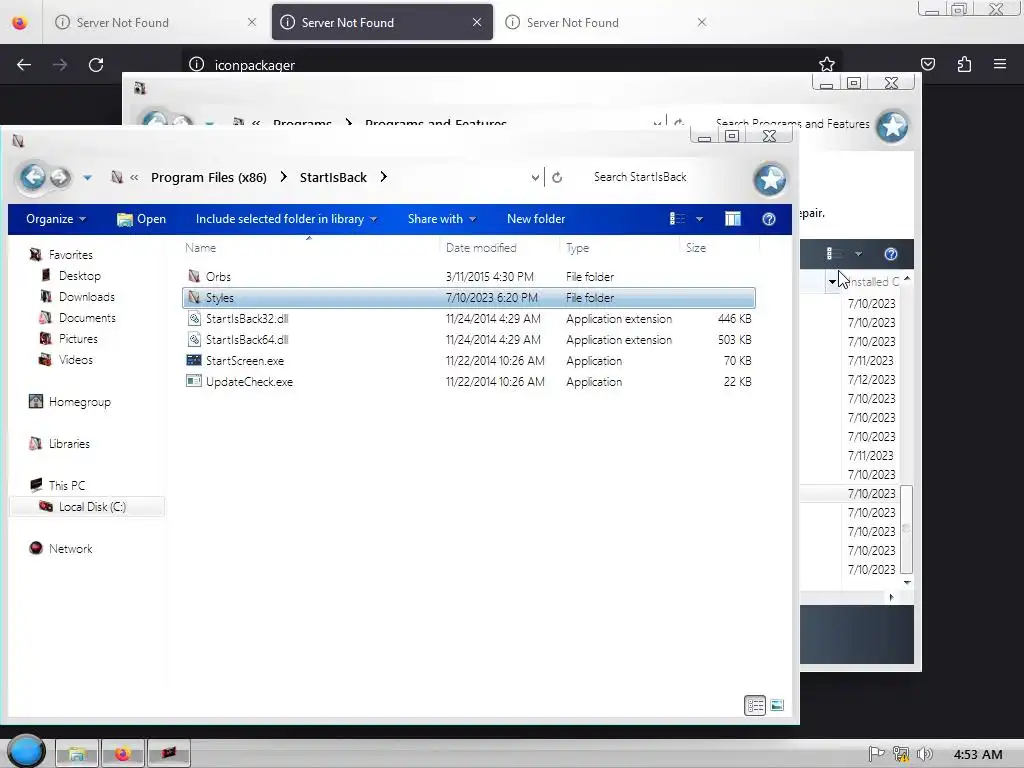
Task: Click Search Programs and Features field
Action: click(792, 123)
